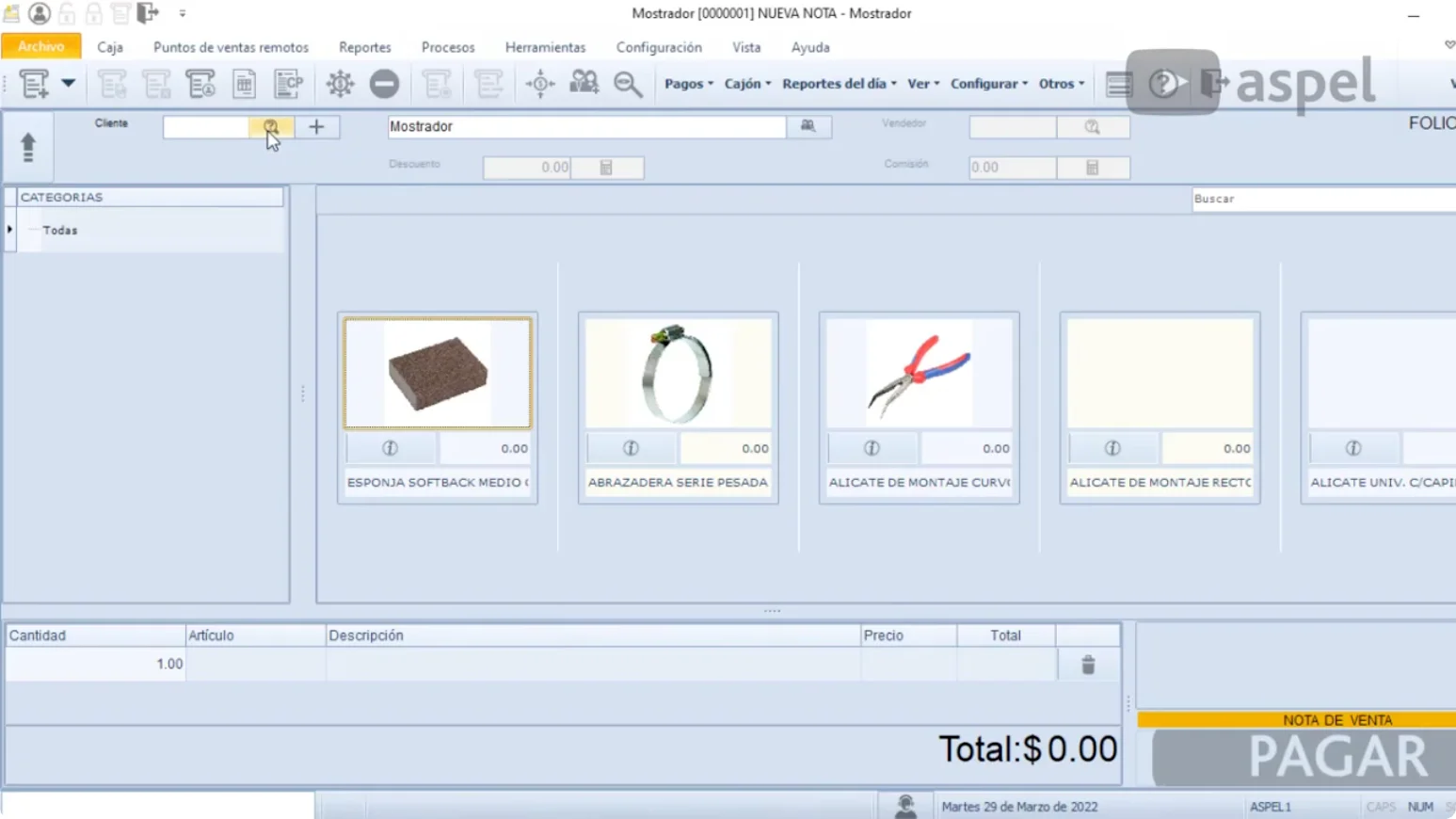This screenshot has height=819, width=1456.
Task: Open the Otros dropdown
Action: [x=1062, y=84]
